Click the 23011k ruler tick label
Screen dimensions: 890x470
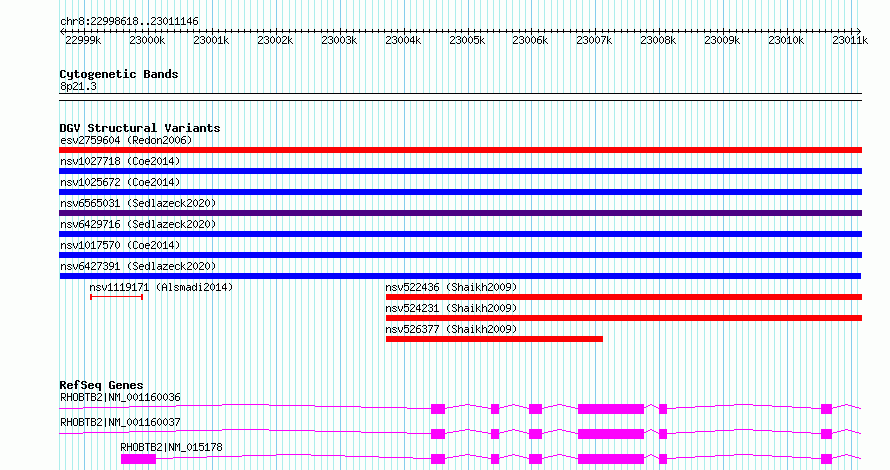tap(850, 40)
